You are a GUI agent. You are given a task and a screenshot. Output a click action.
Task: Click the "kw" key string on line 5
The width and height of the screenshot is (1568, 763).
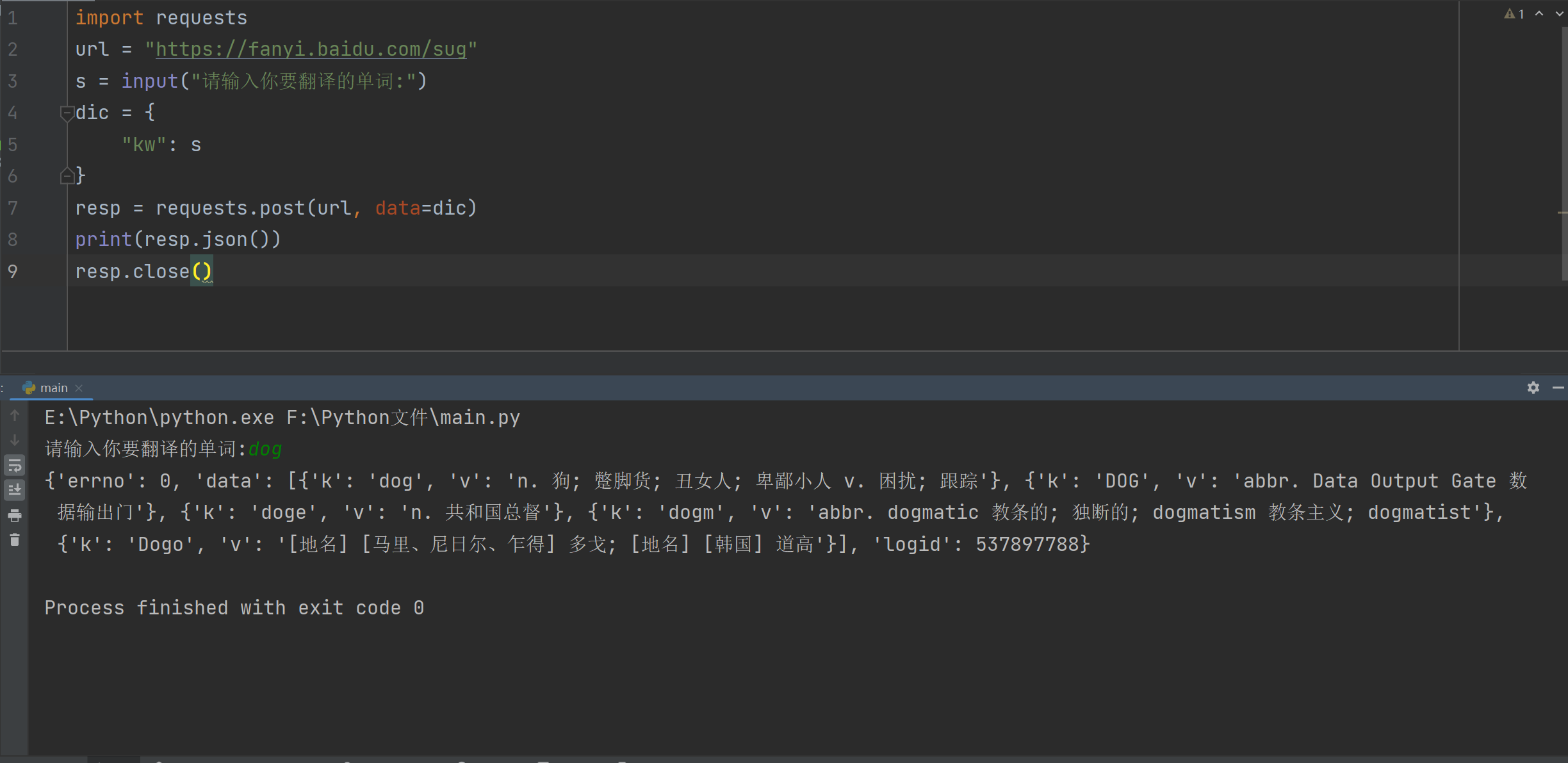click(x=144, y=145)
